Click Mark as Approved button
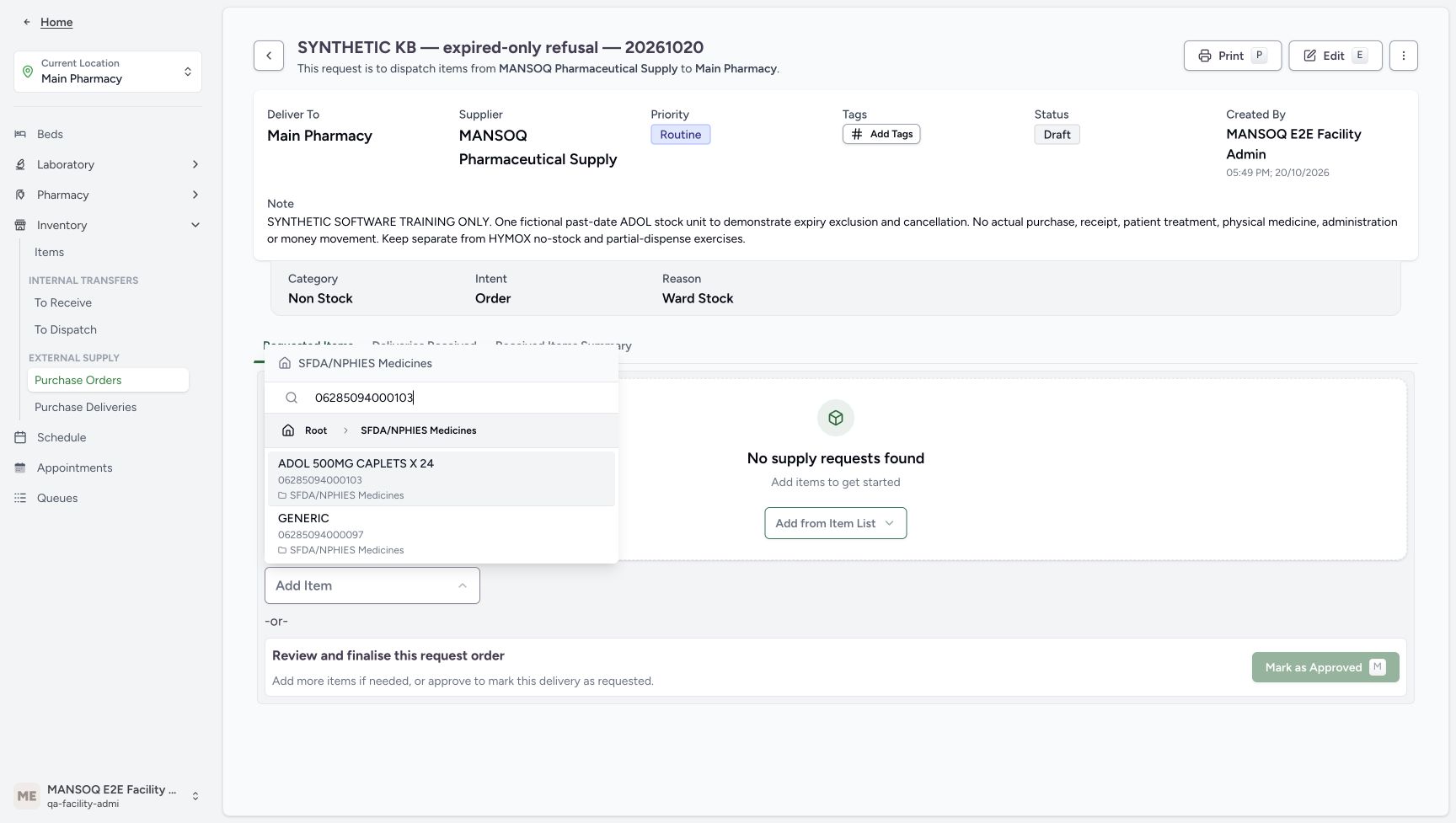This screenshot has height=823, width=1456. tap(1325, 667)
